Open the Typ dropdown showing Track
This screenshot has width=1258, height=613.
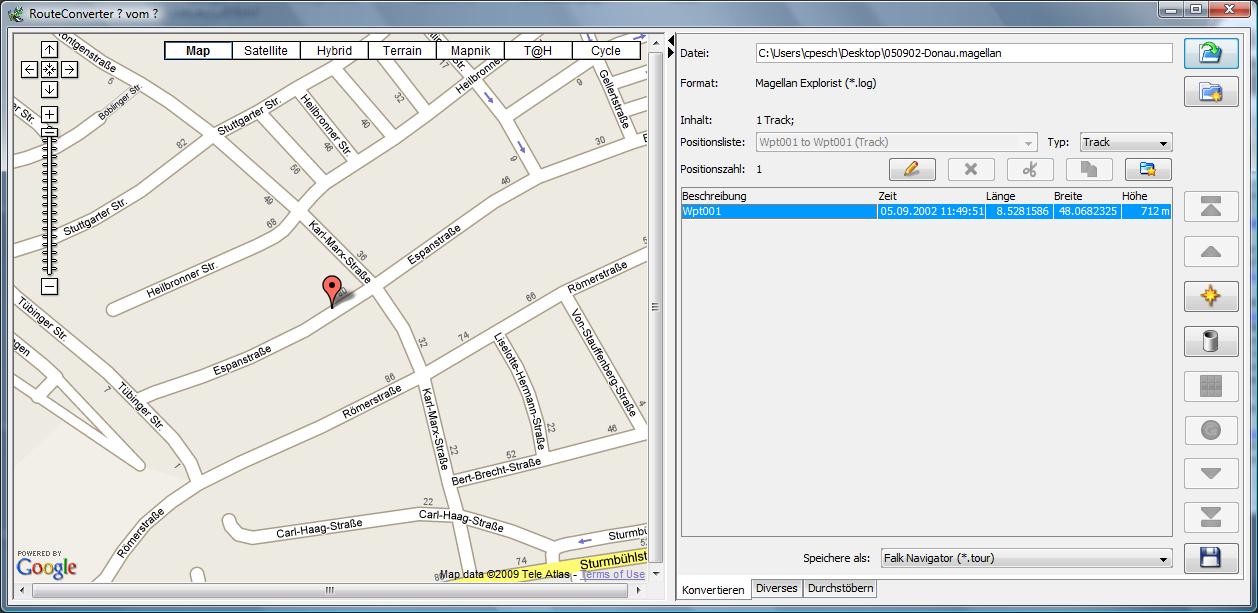tap(1125, 143)
